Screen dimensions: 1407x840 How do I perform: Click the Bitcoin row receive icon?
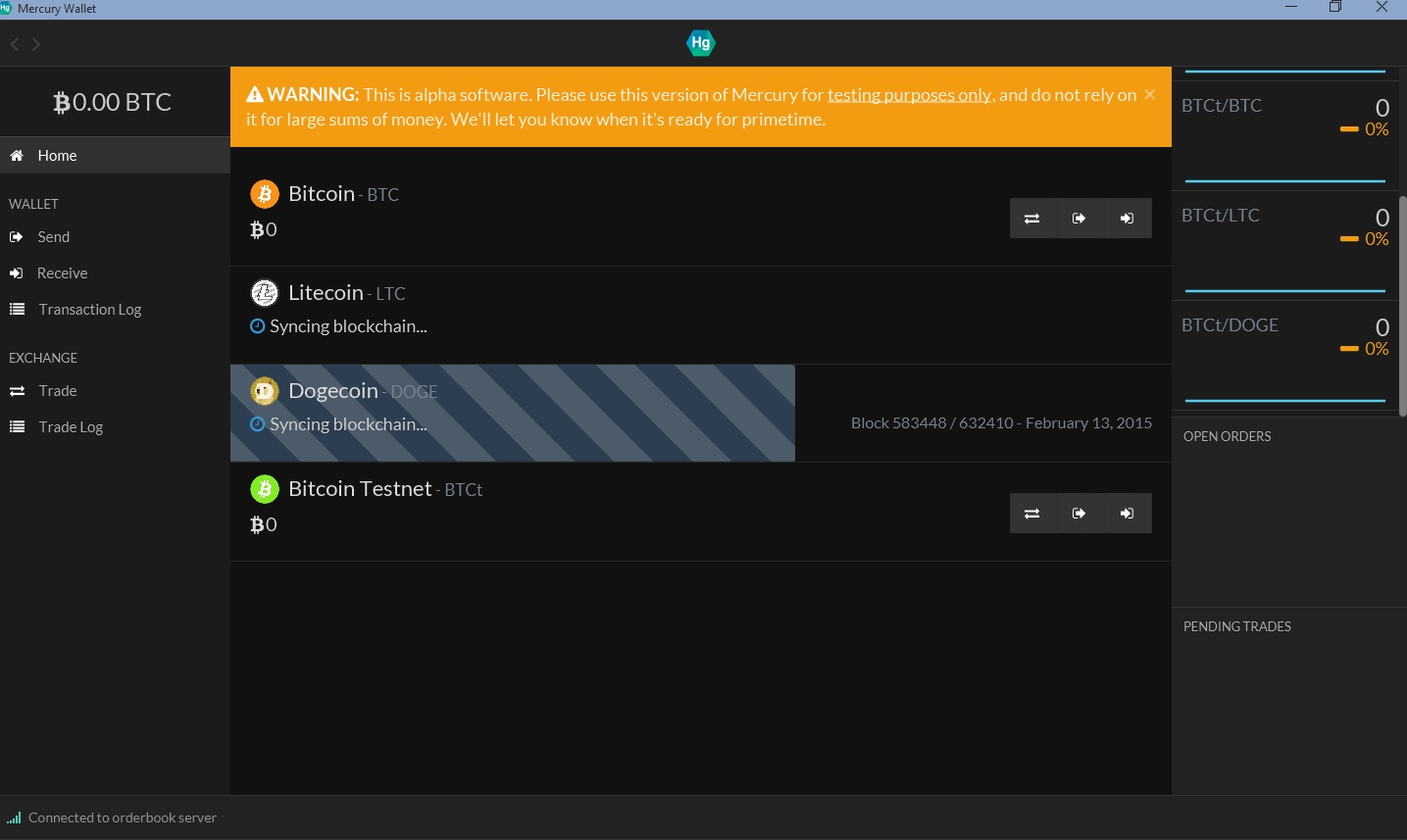pos(1128,219)
